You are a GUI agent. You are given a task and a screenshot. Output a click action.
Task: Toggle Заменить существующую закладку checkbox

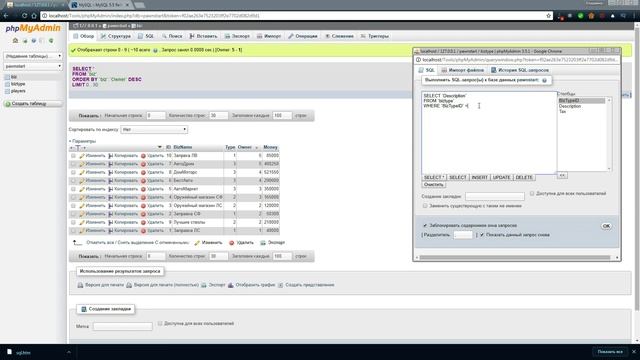425,206
